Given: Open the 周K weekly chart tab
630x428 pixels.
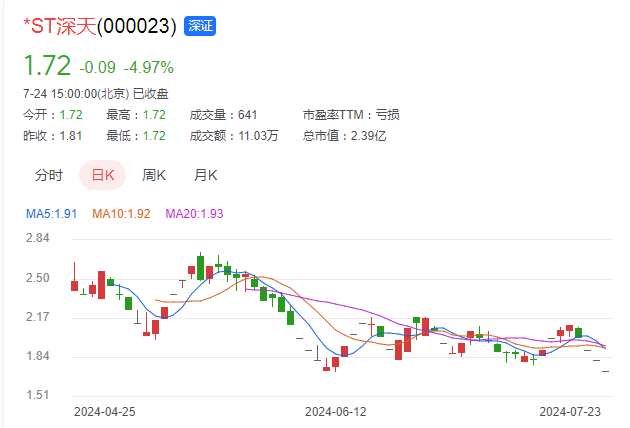Looking at the screenshot, I should pos(154,175).
